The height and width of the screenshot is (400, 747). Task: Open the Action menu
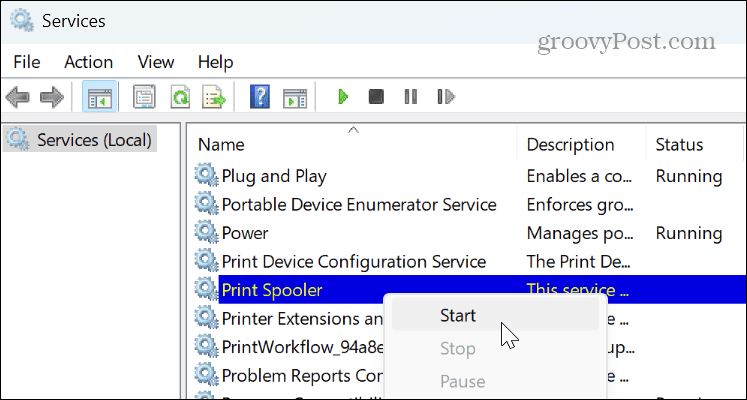tap(89, 62)
